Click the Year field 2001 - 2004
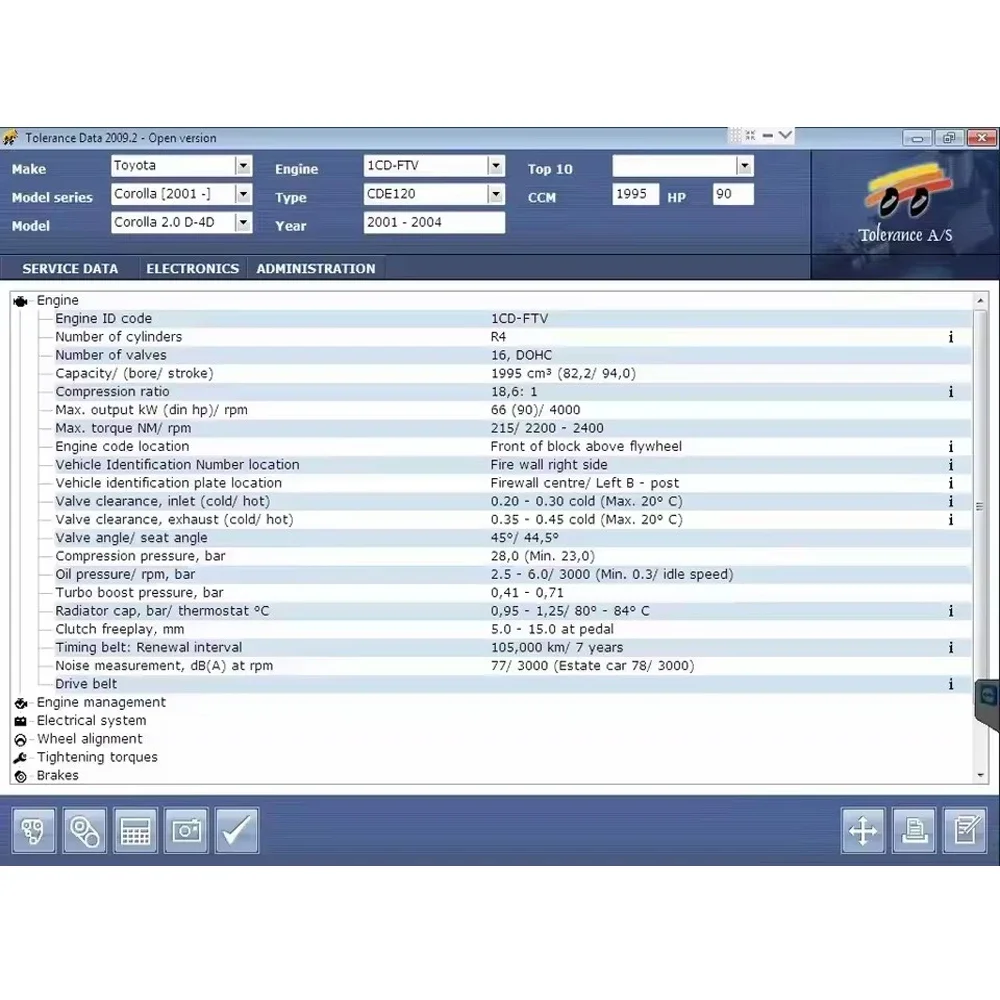The width and height of the screenshot is (1000, 1000). point(434,223)
